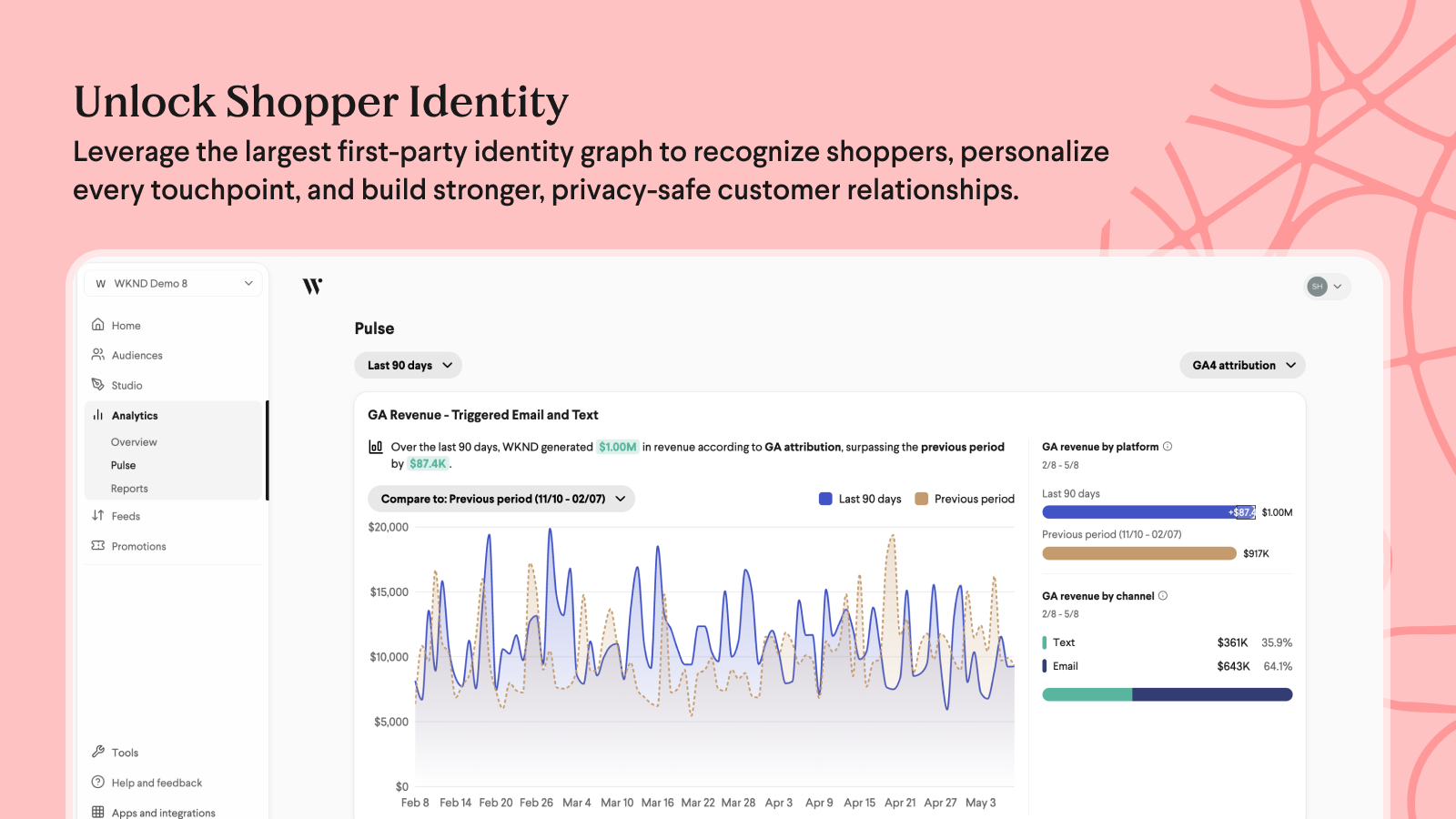Screen dimensions: 1456x819
Task: Click info icon beside GA revenue by channel
Action: click(1163, 596)
